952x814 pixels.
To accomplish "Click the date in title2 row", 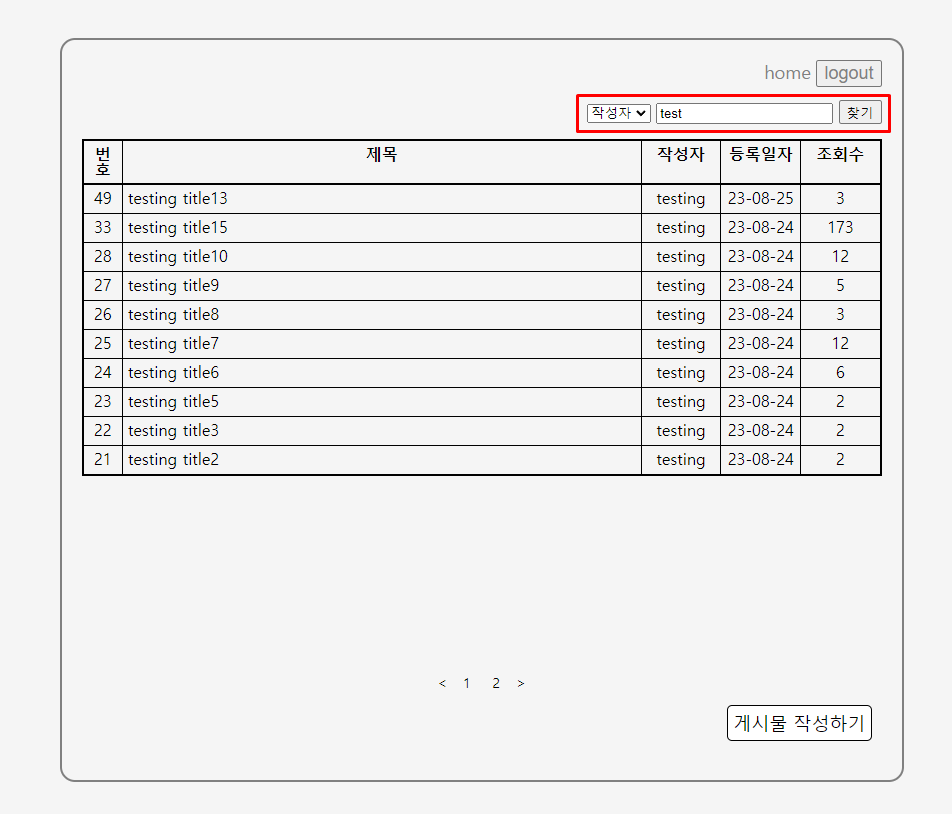I will (x=760, y=460).
